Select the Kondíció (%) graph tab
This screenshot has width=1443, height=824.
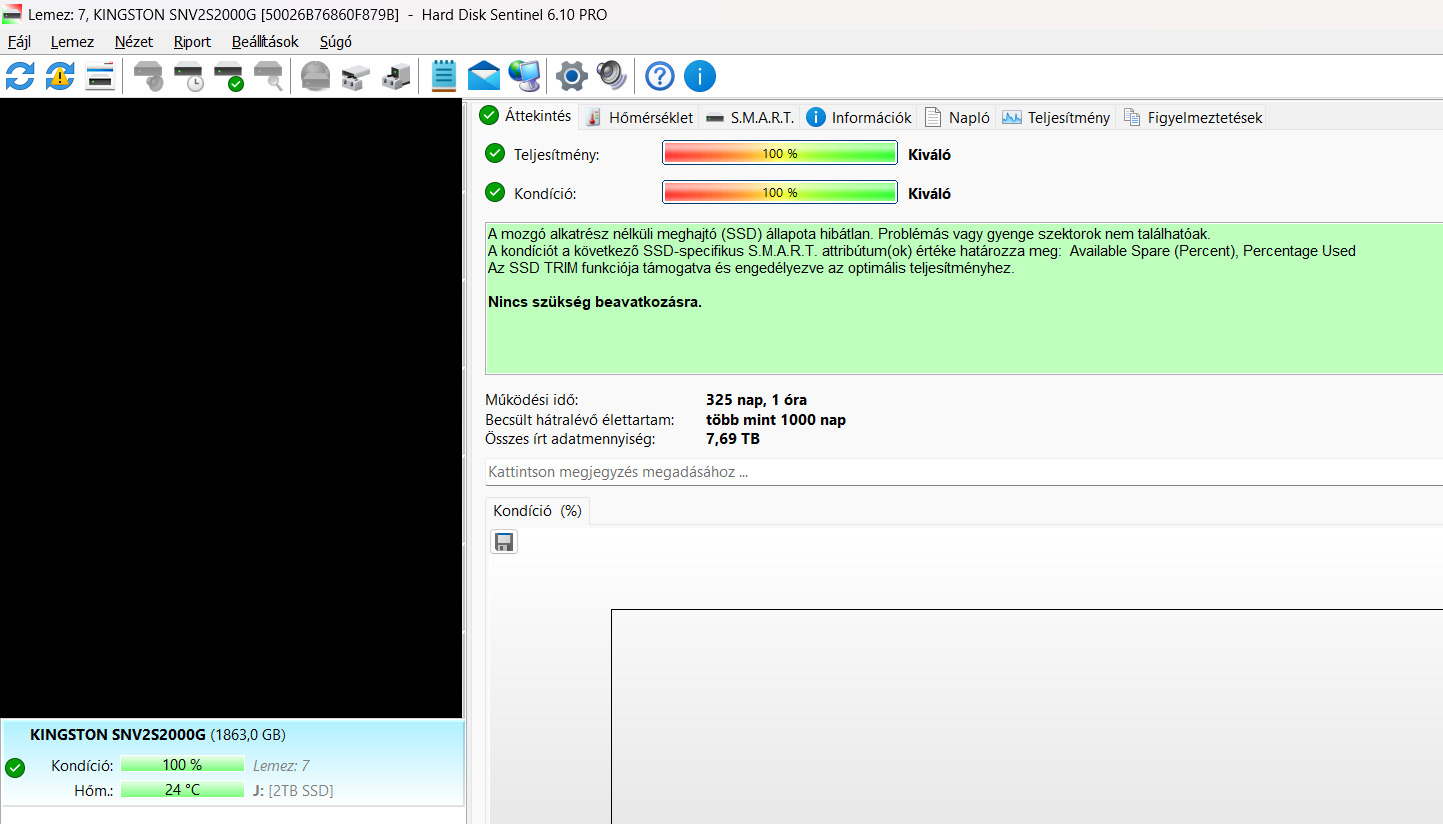(537, 510)
